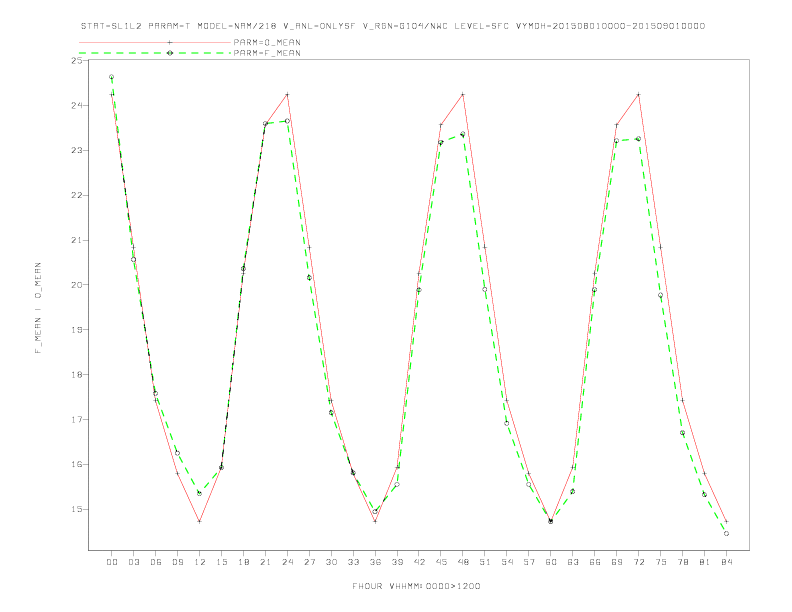This screenshot has height=612, width=792.
Task: Click x-axis forecast hour label 45
Action: pos(441,562)
